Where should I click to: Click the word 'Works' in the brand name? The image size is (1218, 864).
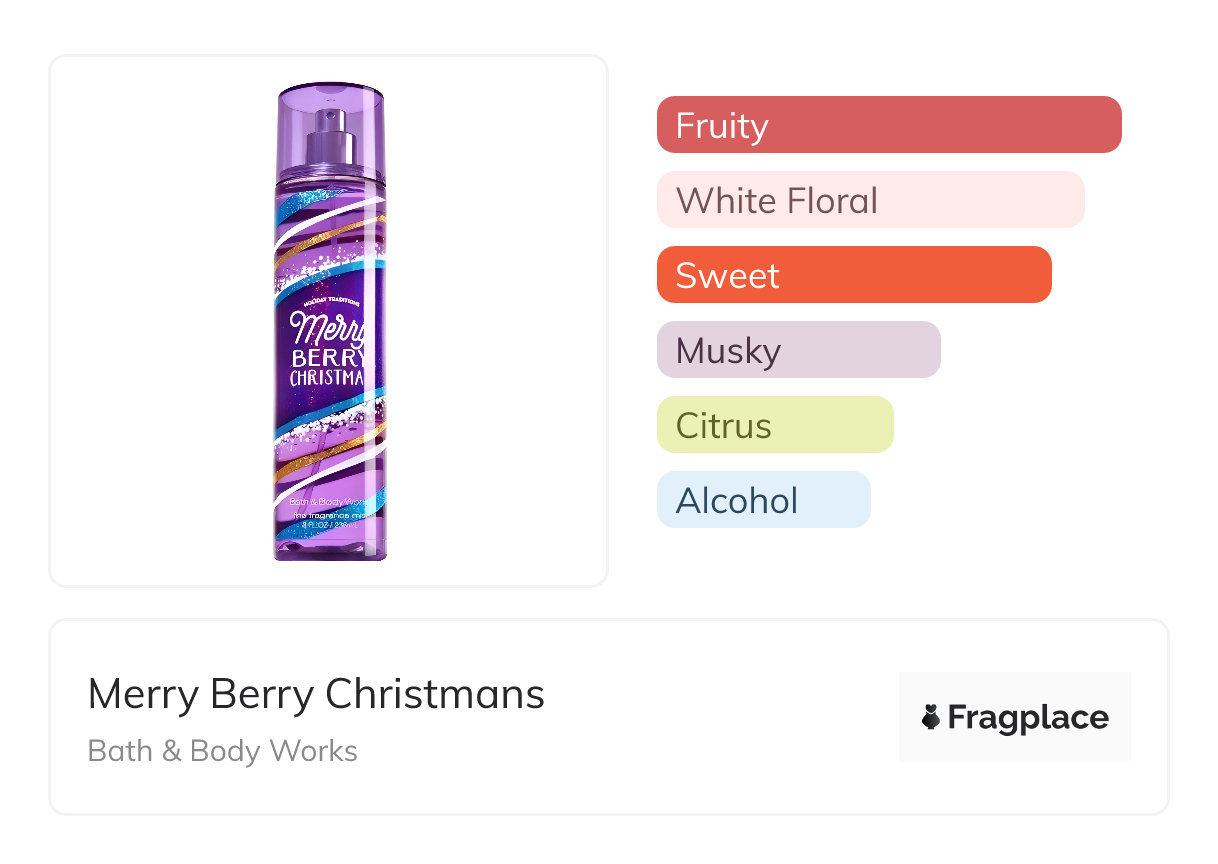click(x=321, y=751)
